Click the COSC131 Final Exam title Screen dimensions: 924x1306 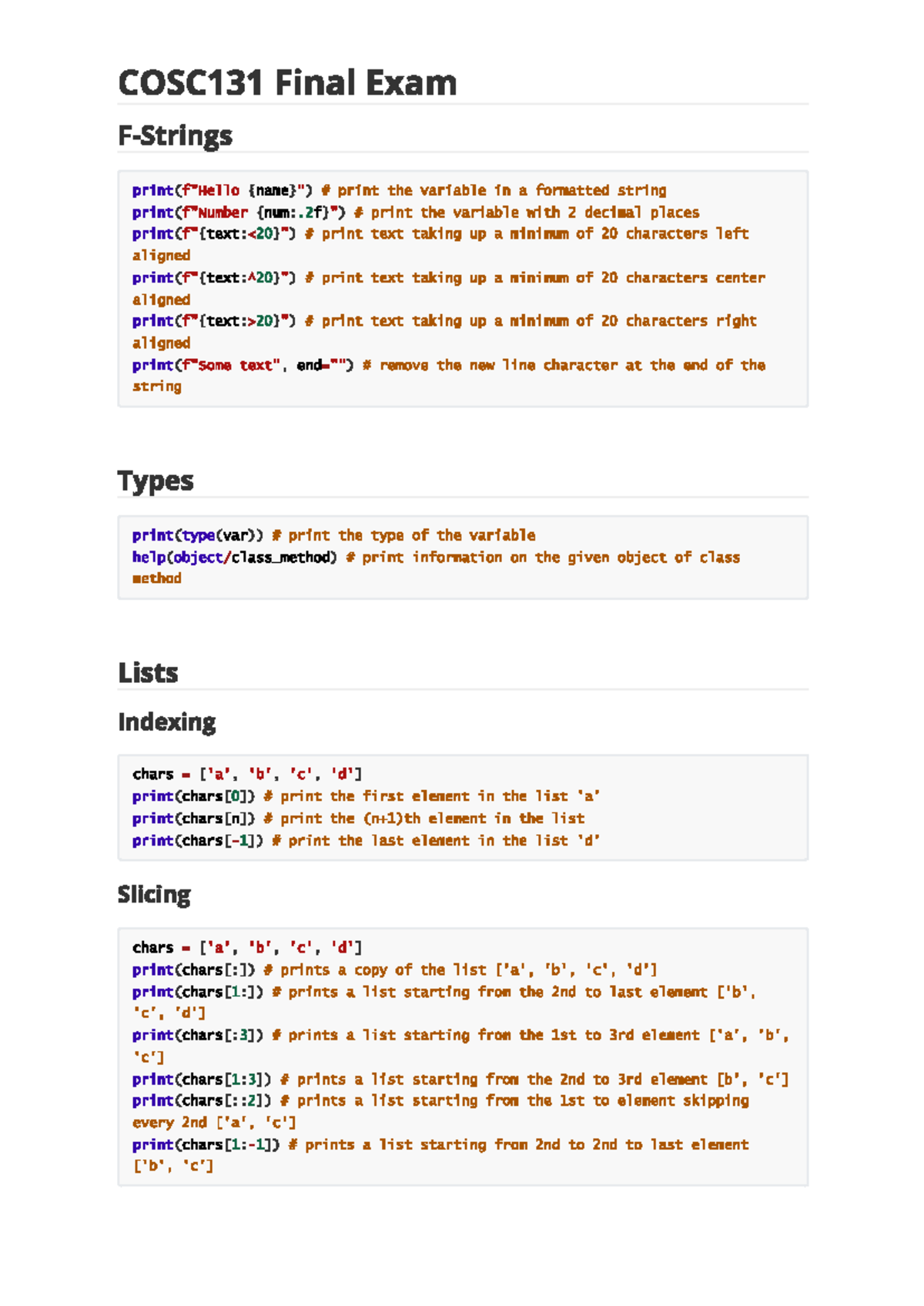(287, 83)
